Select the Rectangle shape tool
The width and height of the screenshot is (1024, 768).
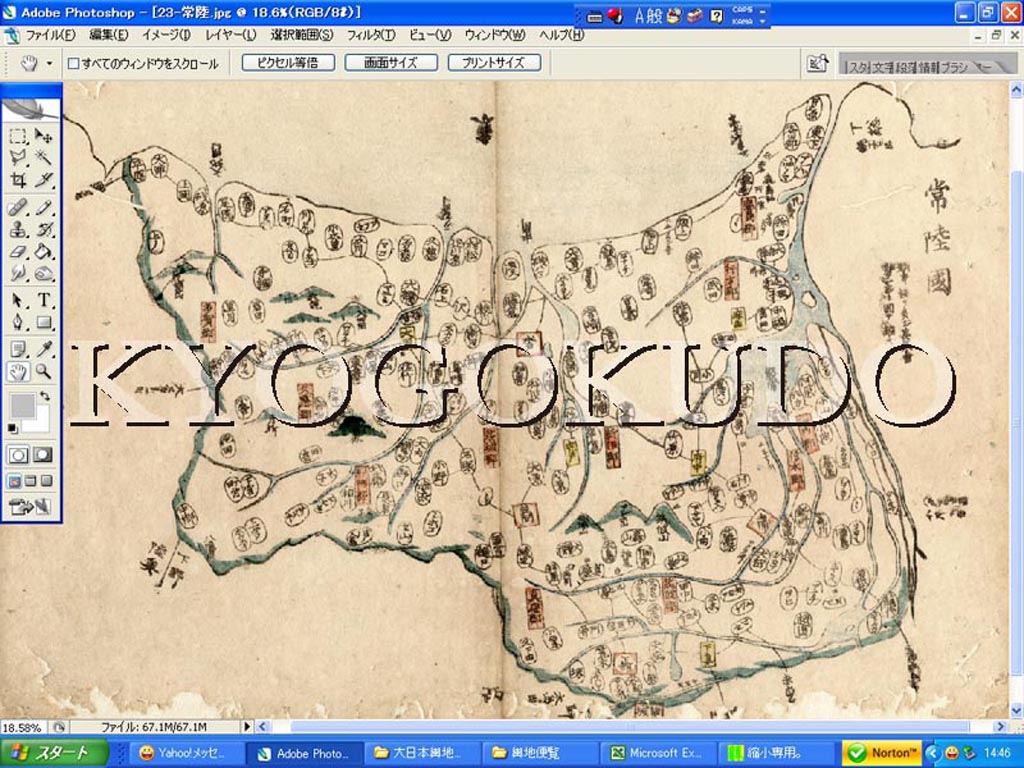coord(43,322)
